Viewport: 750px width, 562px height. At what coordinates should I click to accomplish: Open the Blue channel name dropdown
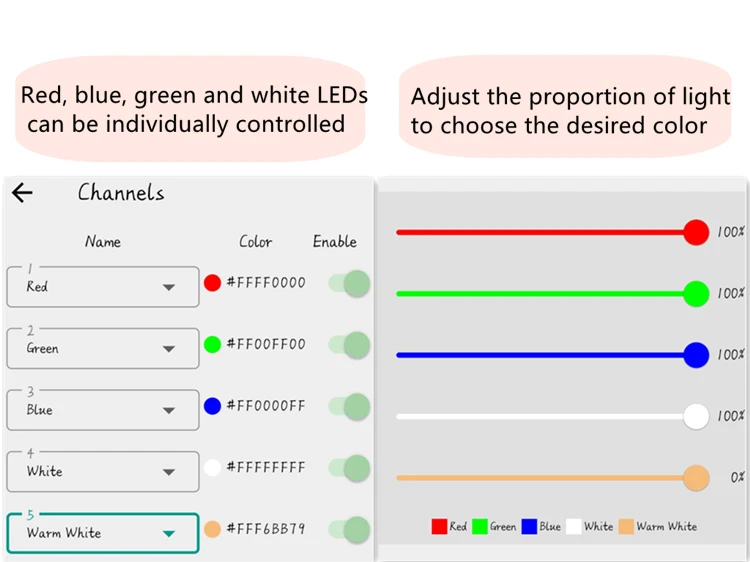pos(168,411)
